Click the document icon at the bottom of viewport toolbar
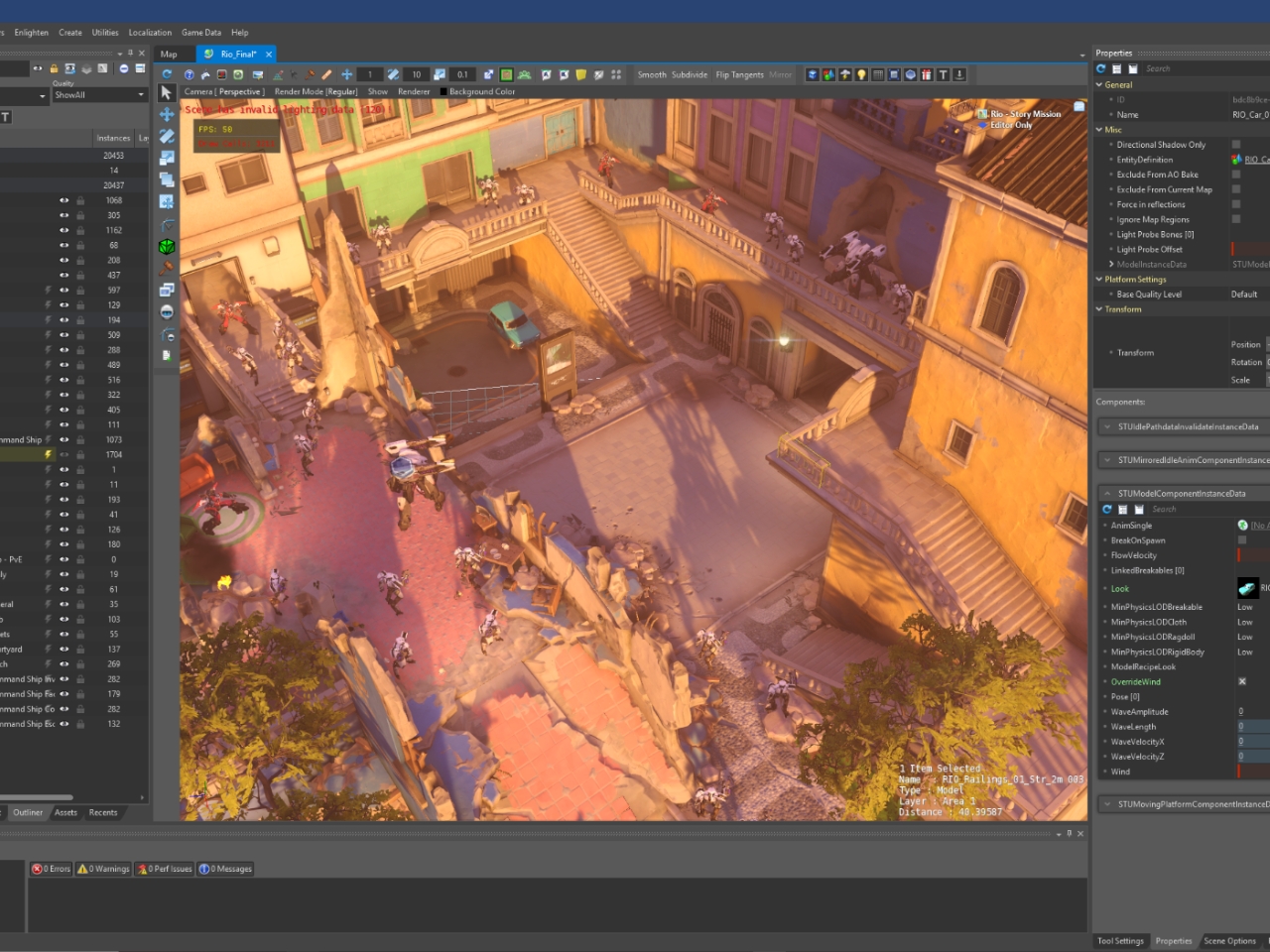 [167, 355]
